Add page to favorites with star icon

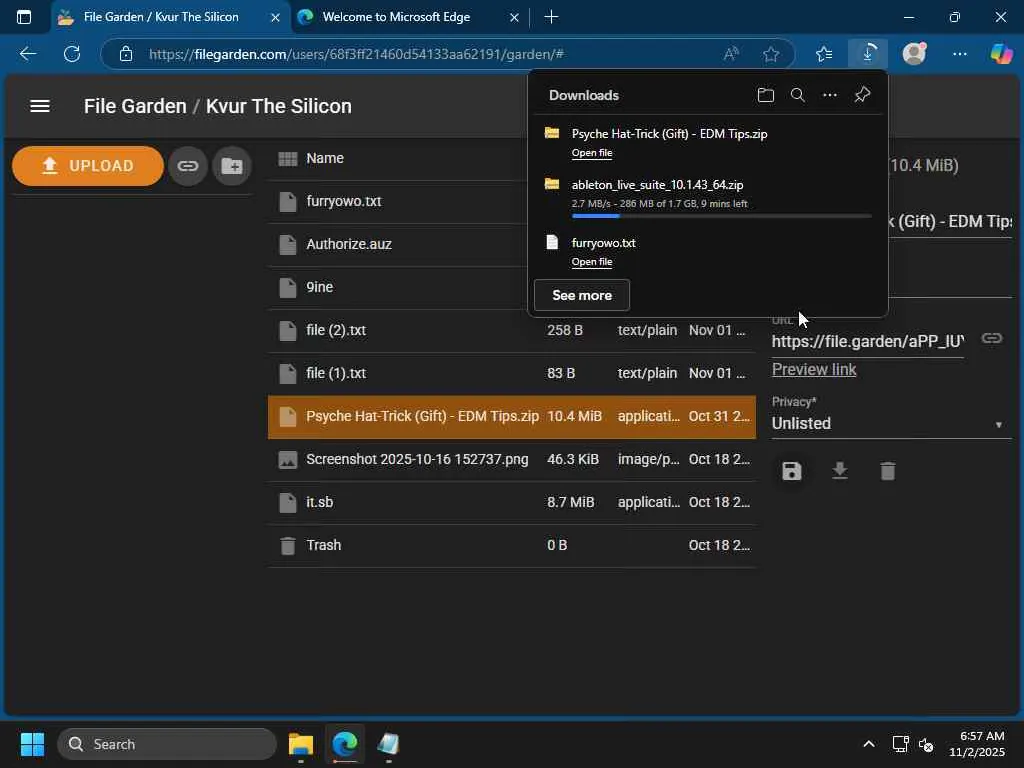(771, 54)
